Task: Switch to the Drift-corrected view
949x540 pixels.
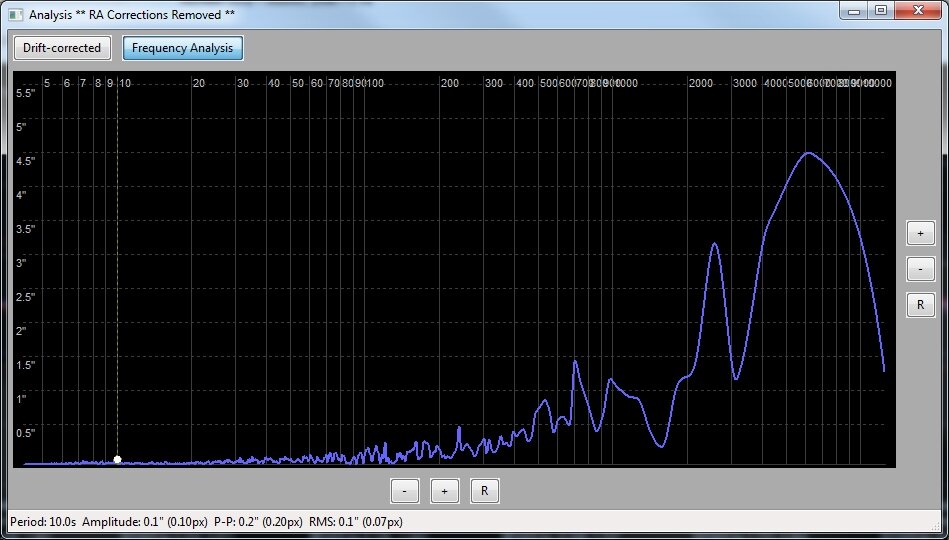Action: tap(62, 48)
